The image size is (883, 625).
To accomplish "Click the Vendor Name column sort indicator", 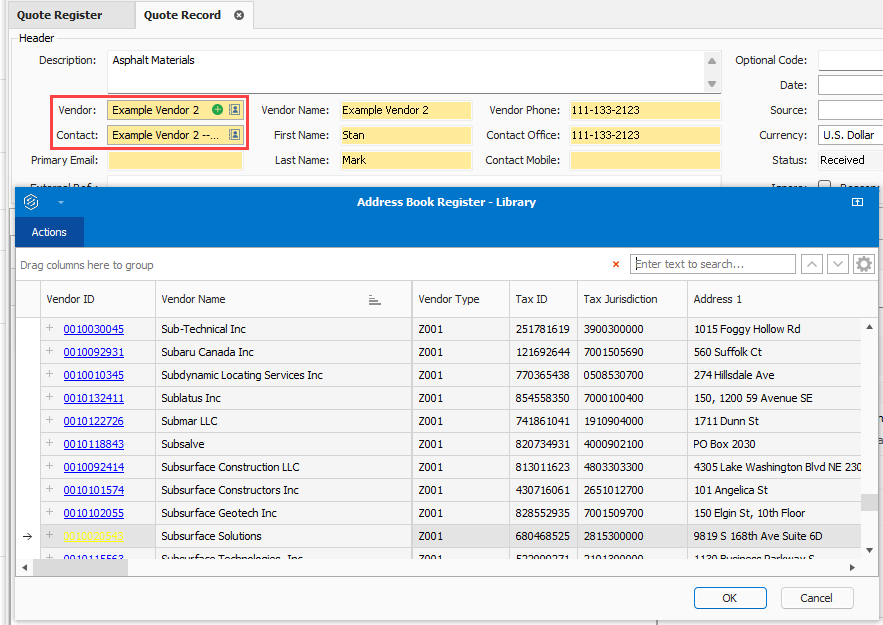I will click(x=375, y=299).
